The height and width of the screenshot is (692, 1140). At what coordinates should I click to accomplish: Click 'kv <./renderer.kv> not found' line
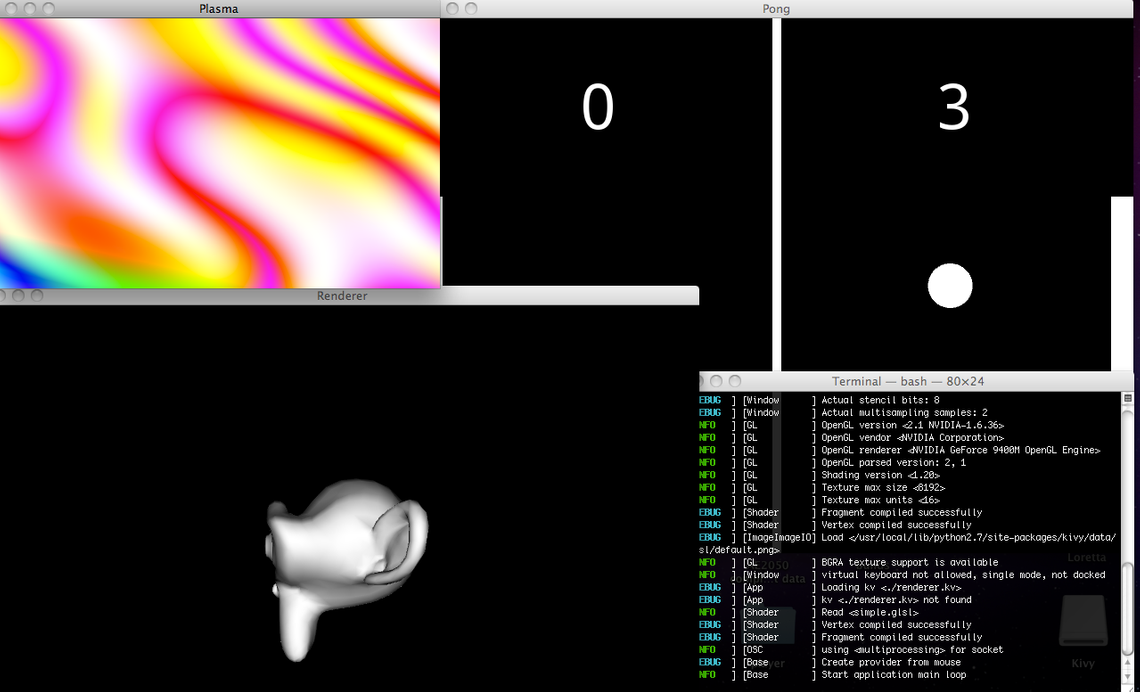point(896,600)
